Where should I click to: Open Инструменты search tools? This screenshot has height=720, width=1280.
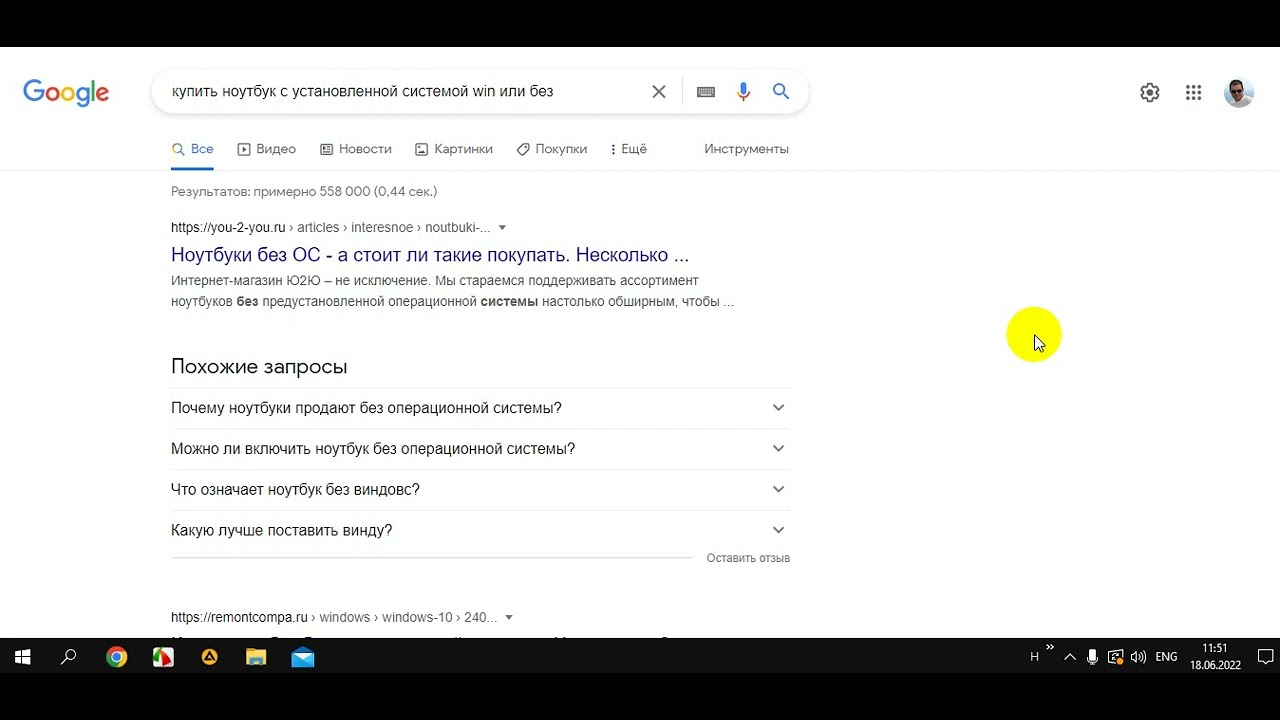[746, 149]
